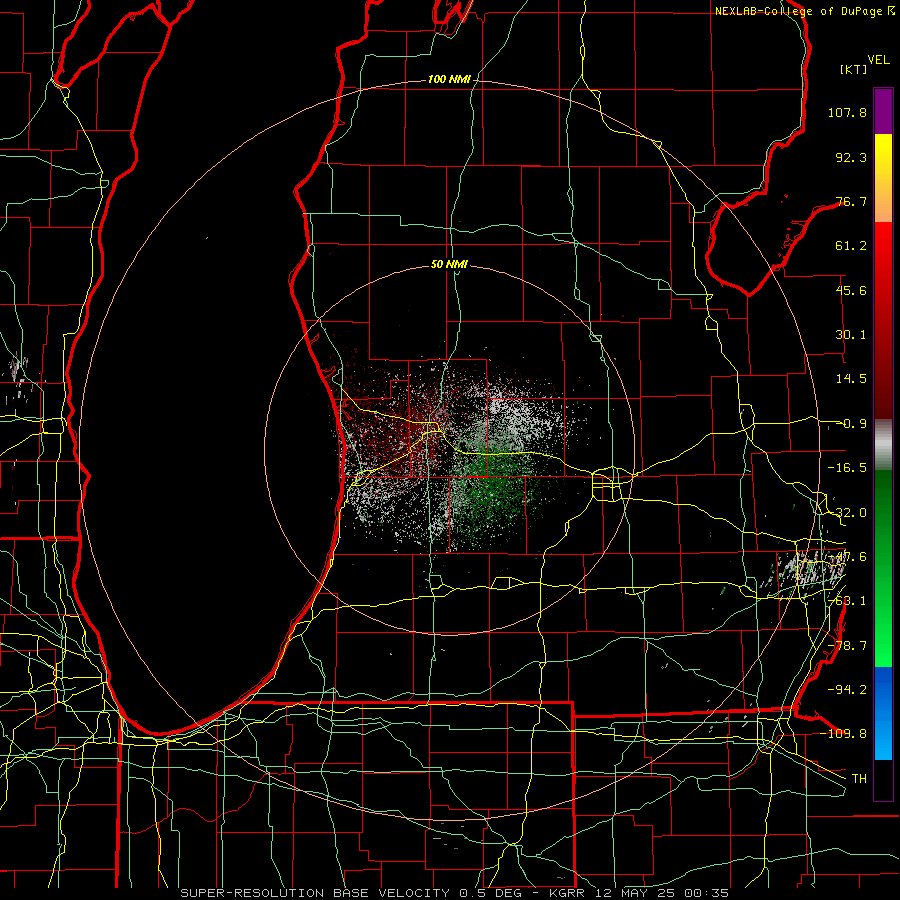Click the 61.2 velocity scale value

851,246
